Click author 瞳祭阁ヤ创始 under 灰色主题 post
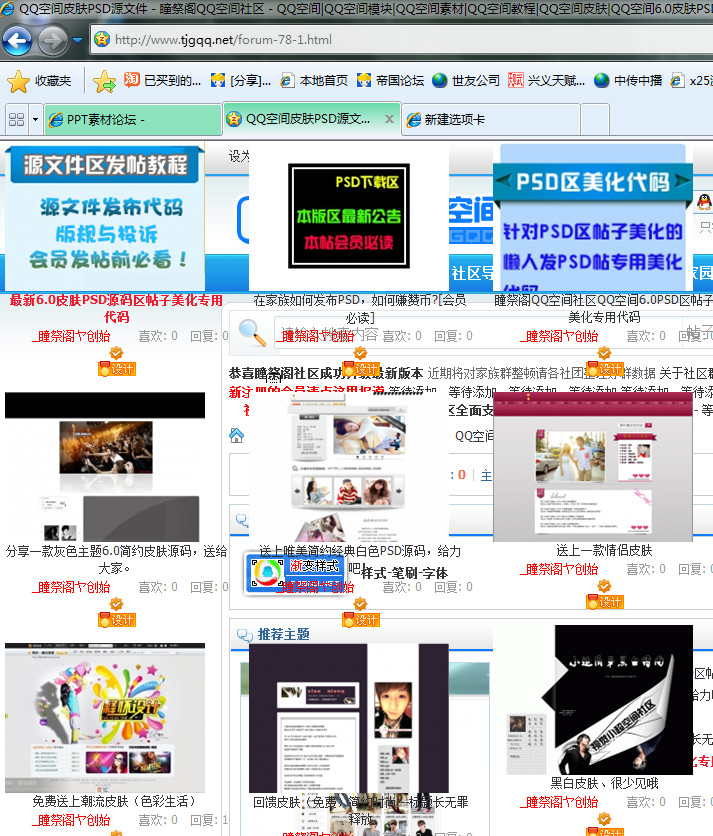This screenshot has height=836, width=713. point(71,587)
